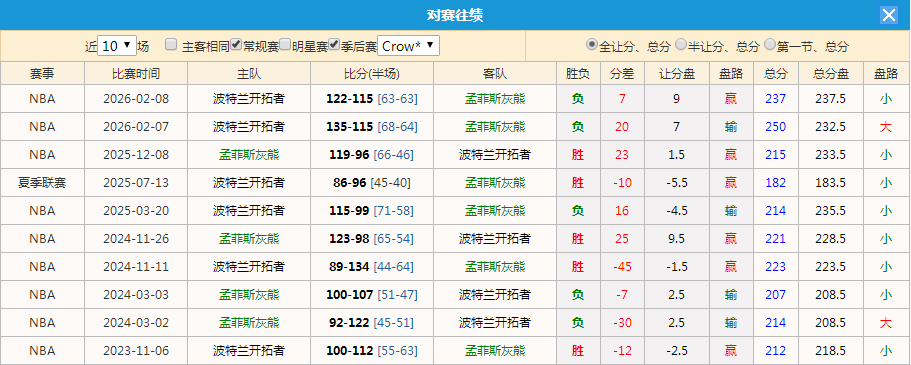Open score 122-115 on 2026-02-08
Screen dimensions: 911x365
tap(349, 99)
